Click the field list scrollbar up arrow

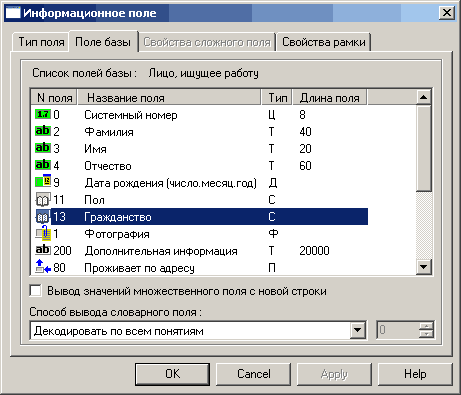(424, 97)
